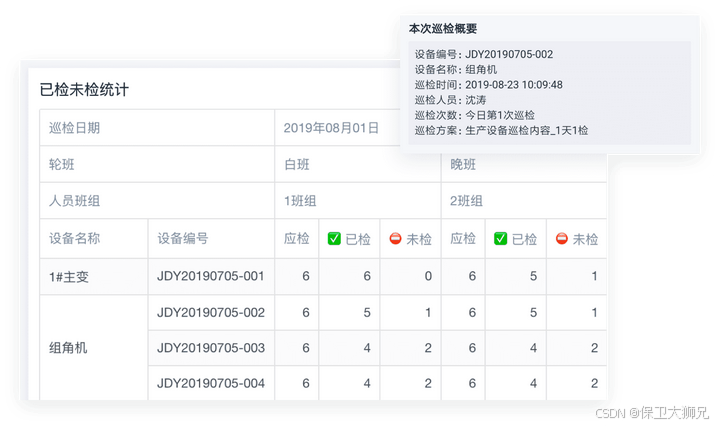Screen dimensions: 720x426
Task: Click 晚班 已检 value 4 for JDY20190705-004
Action: coord(533,383)
